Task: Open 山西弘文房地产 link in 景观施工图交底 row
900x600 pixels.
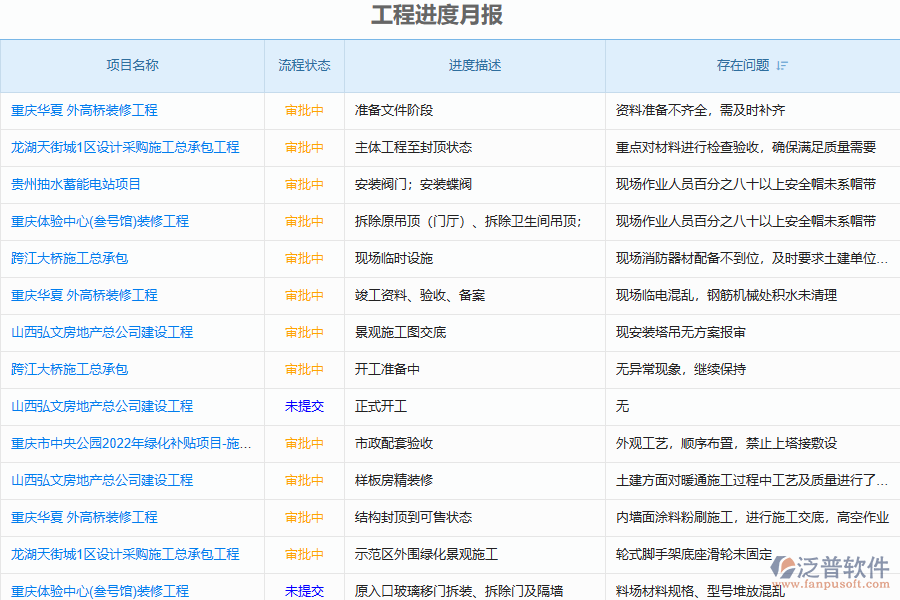Action: point(102,332)
